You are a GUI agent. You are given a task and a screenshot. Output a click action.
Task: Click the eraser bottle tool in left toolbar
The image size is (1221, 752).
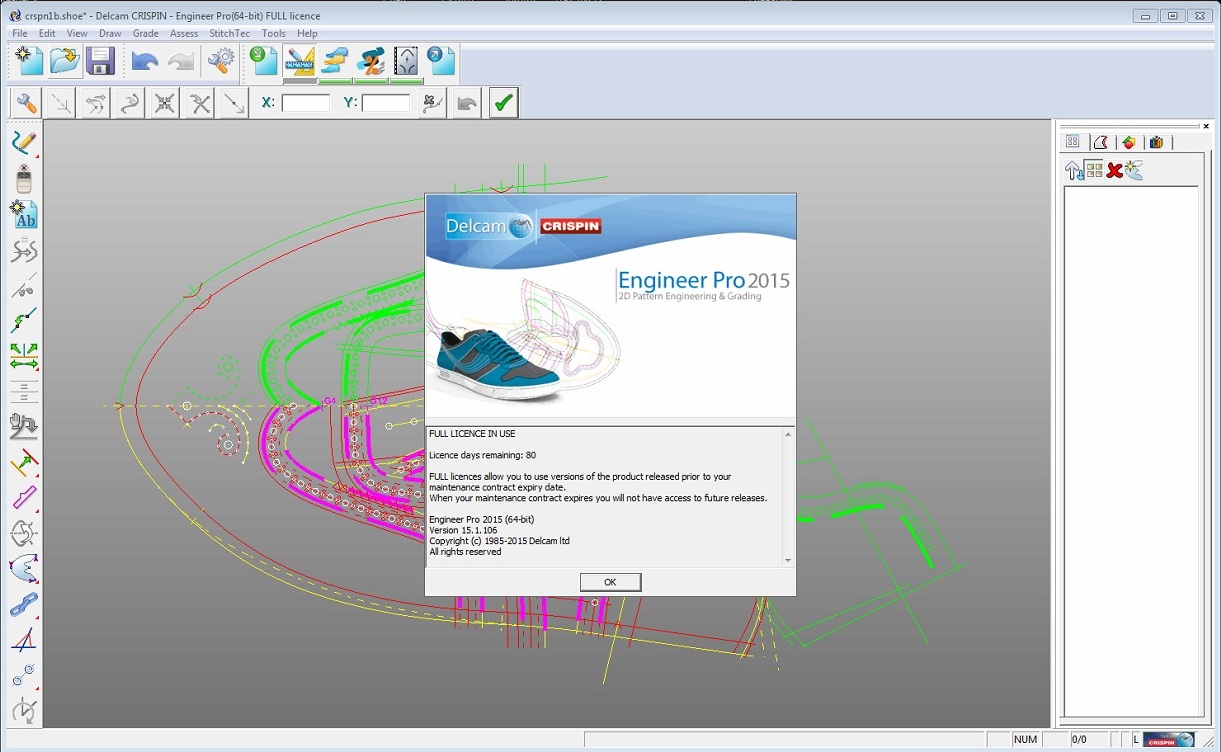(24, 178)
